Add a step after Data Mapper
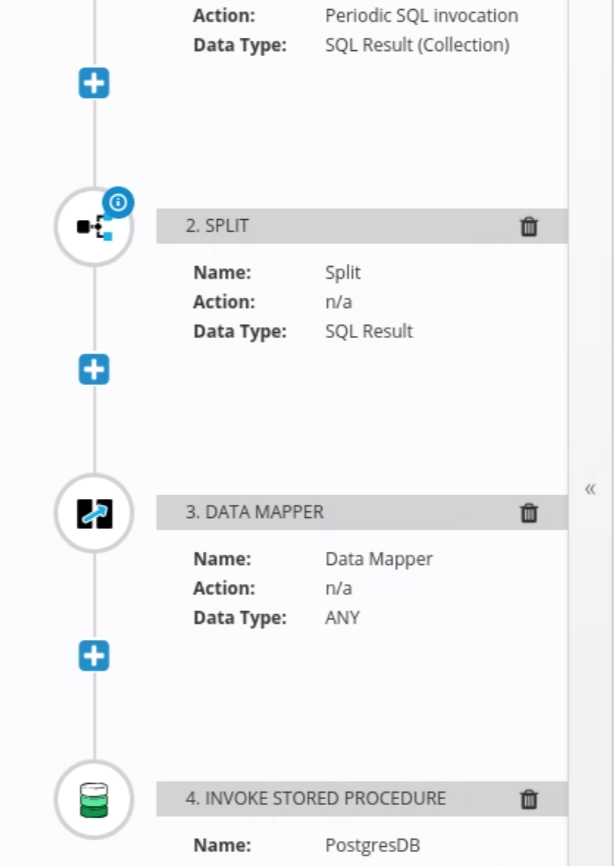 94,656
